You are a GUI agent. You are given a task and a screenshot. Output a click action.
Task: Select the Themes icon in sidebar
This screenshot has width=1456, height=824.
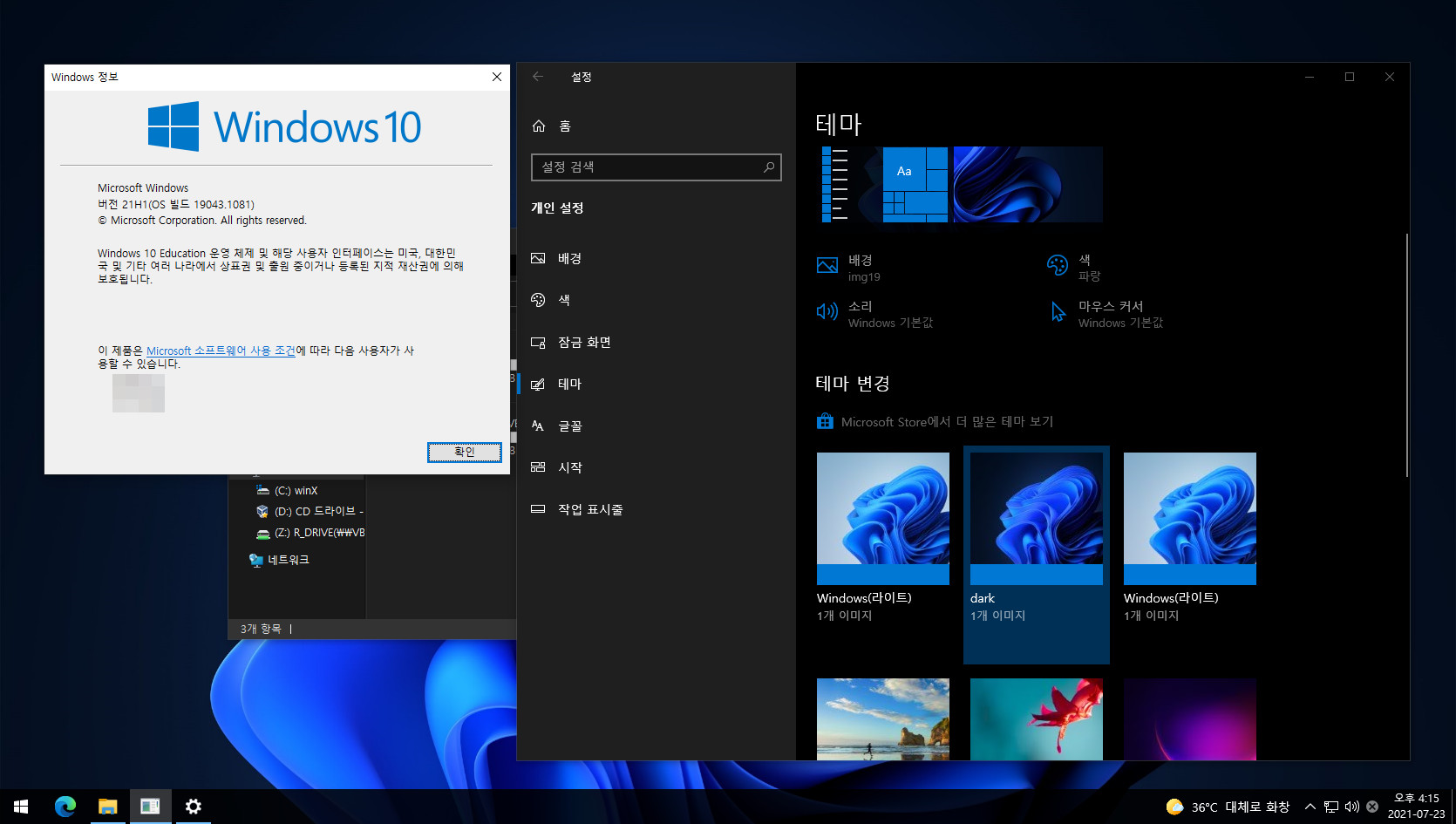538,384
